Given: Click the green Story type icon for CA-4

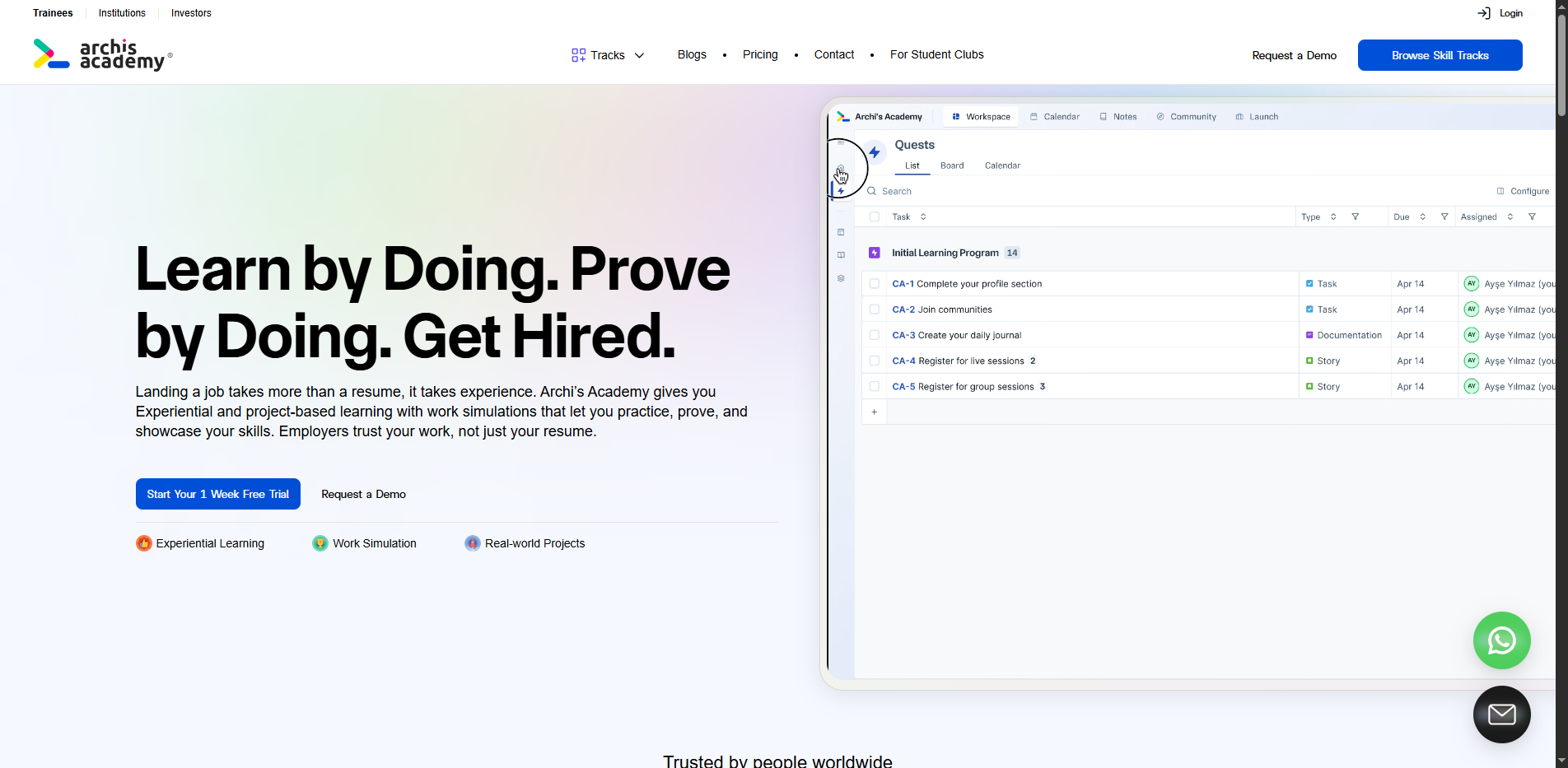Looking at the screenshot, I should click(x=1309, y=361).
